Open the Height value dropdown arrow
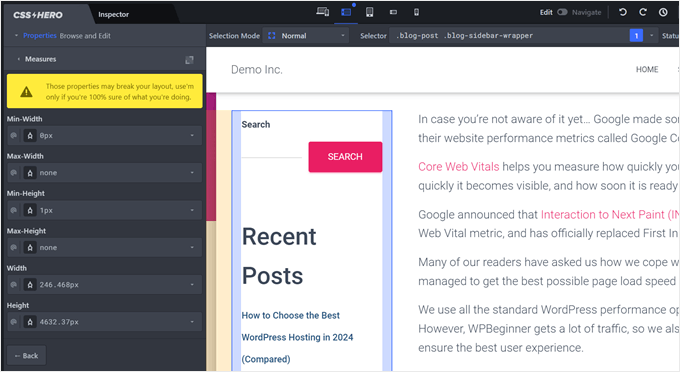This screenshot has height=372, width=680. click(x=192, y=322)
